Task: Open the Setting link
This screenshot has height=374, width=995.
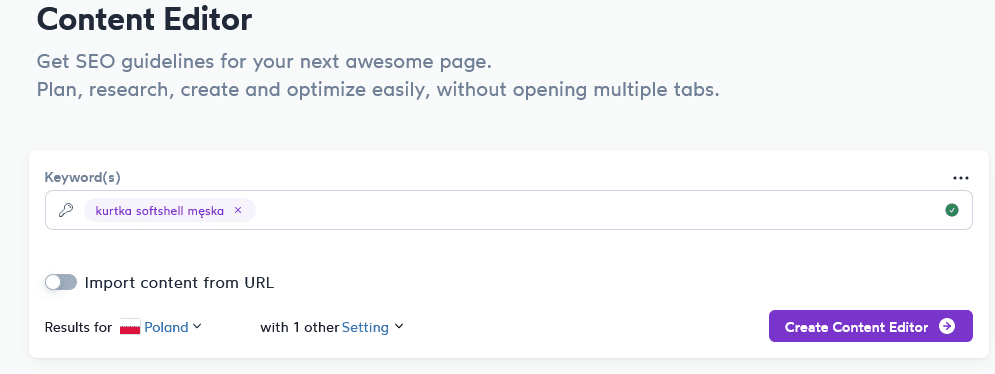Action: [x=365, y=328]
